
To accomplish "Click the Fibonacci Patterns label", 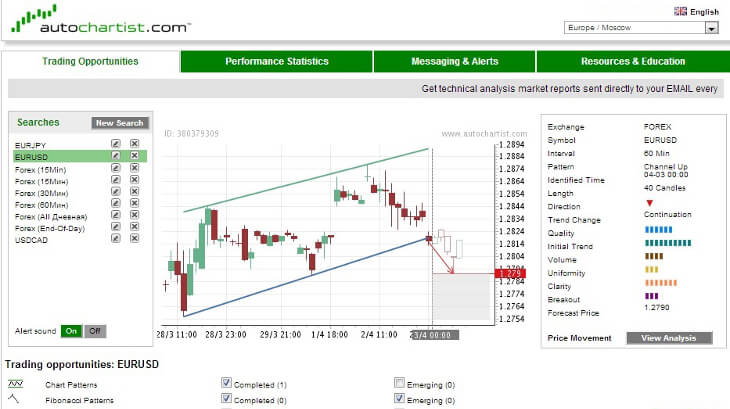I will (x=79, y=400).
